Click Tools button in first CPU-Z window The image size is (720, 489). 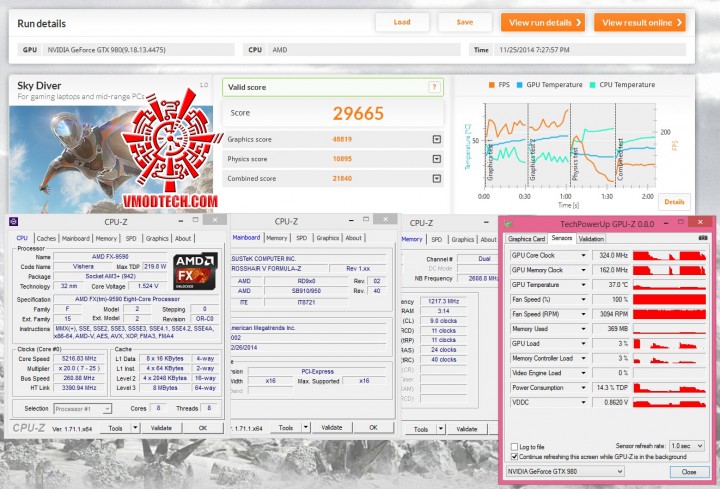tap(115, 428)
